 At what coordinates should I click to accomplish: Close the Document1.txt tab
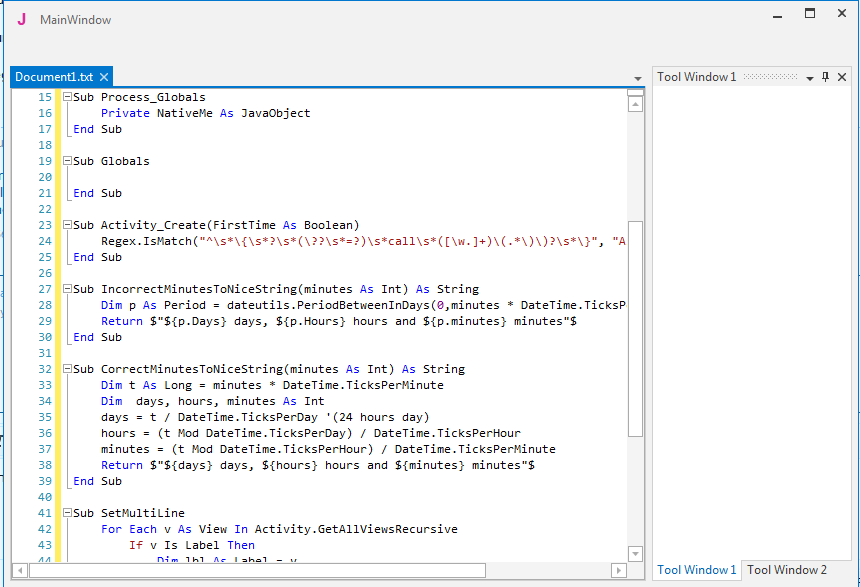[x=104, y=77]
